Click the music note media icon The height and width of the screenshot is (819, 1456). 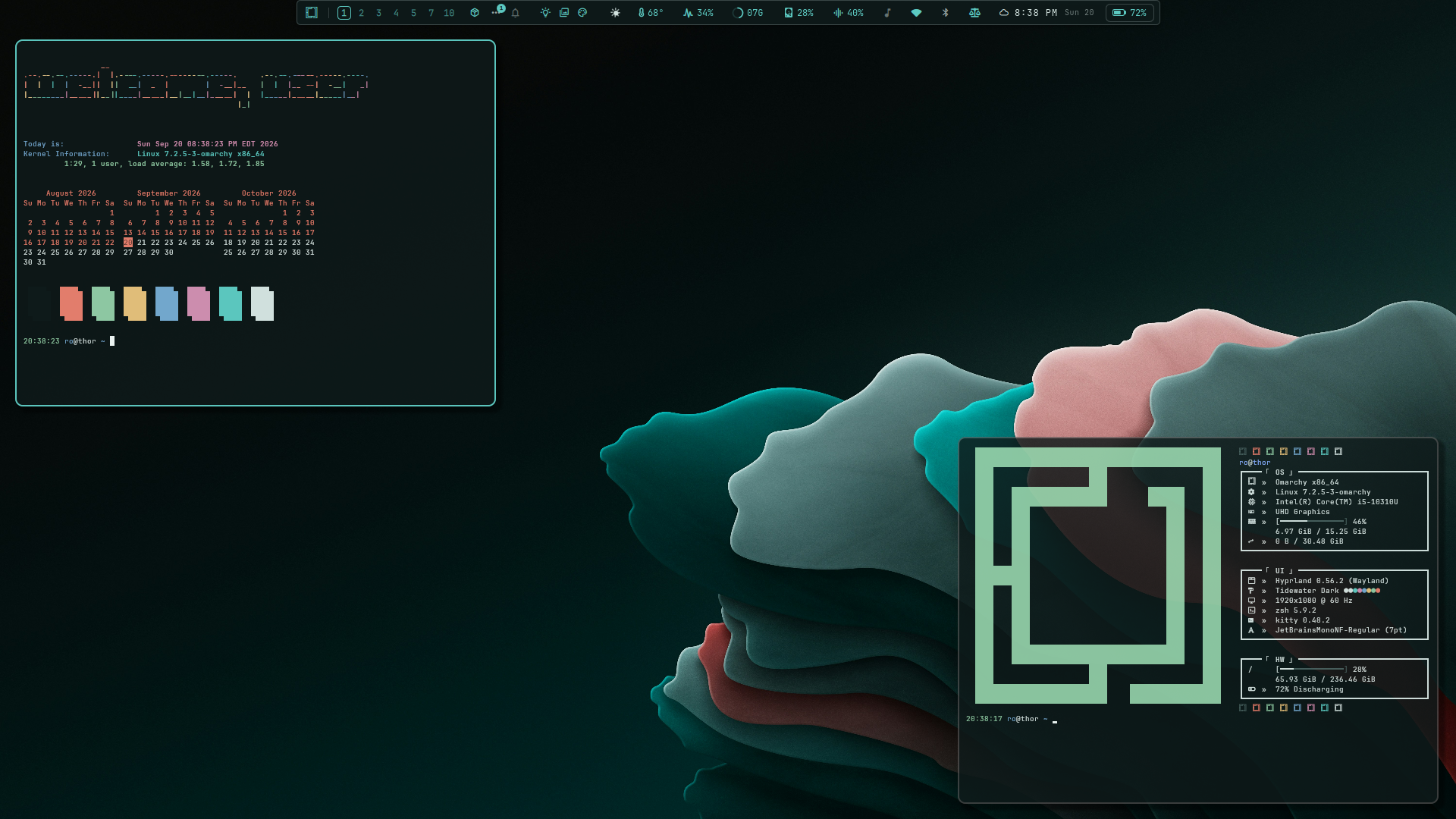pyautogui.click(x=887, y=13)
